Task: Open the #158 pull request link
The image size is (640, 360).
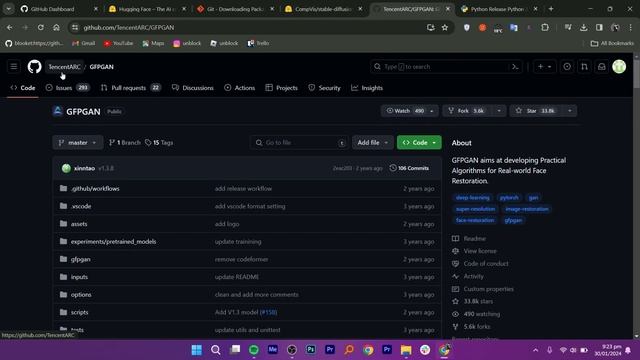Action: (268, 312)
